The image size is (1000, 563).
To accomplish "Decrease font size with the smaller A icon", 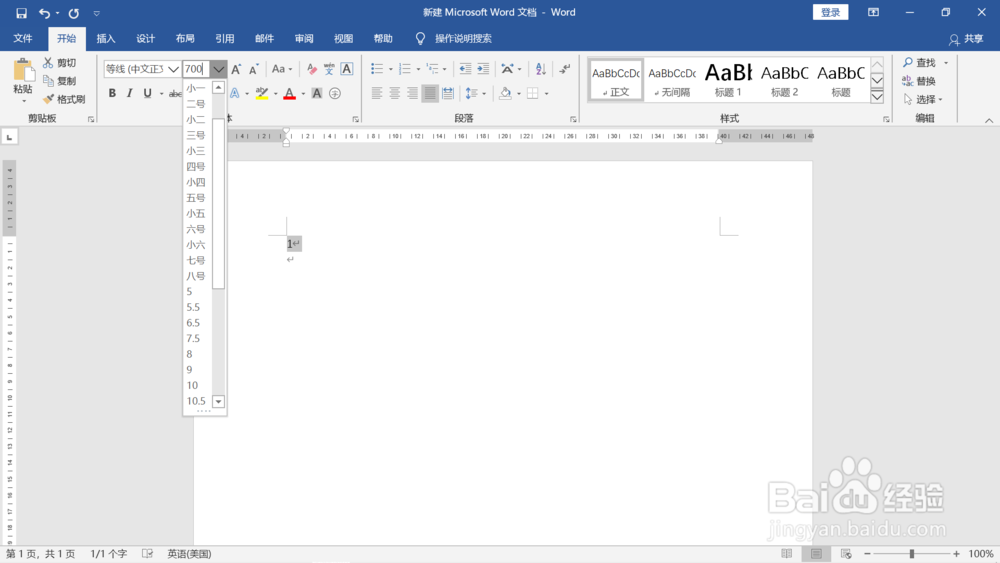I will click(x=253, y=69).
